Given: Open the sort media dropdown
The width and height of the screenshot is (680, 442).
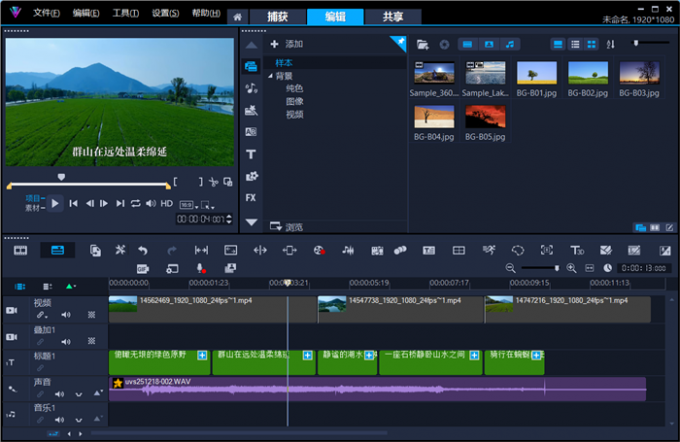Looking at the screenshot, I should pyautogui.click(x=611, y=44).
